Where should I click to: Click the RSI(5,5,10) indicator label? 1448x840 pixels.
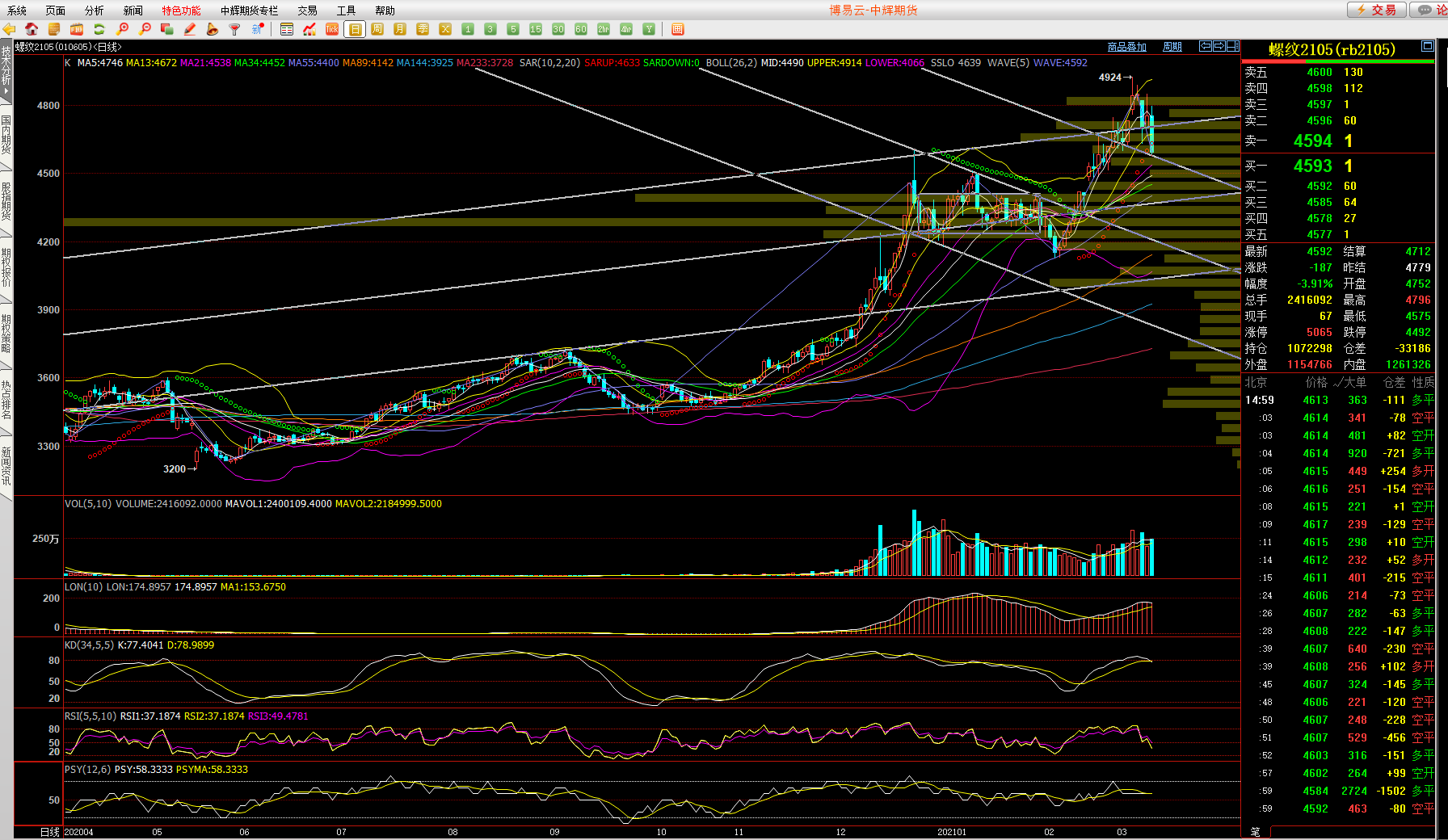point(91,716)
